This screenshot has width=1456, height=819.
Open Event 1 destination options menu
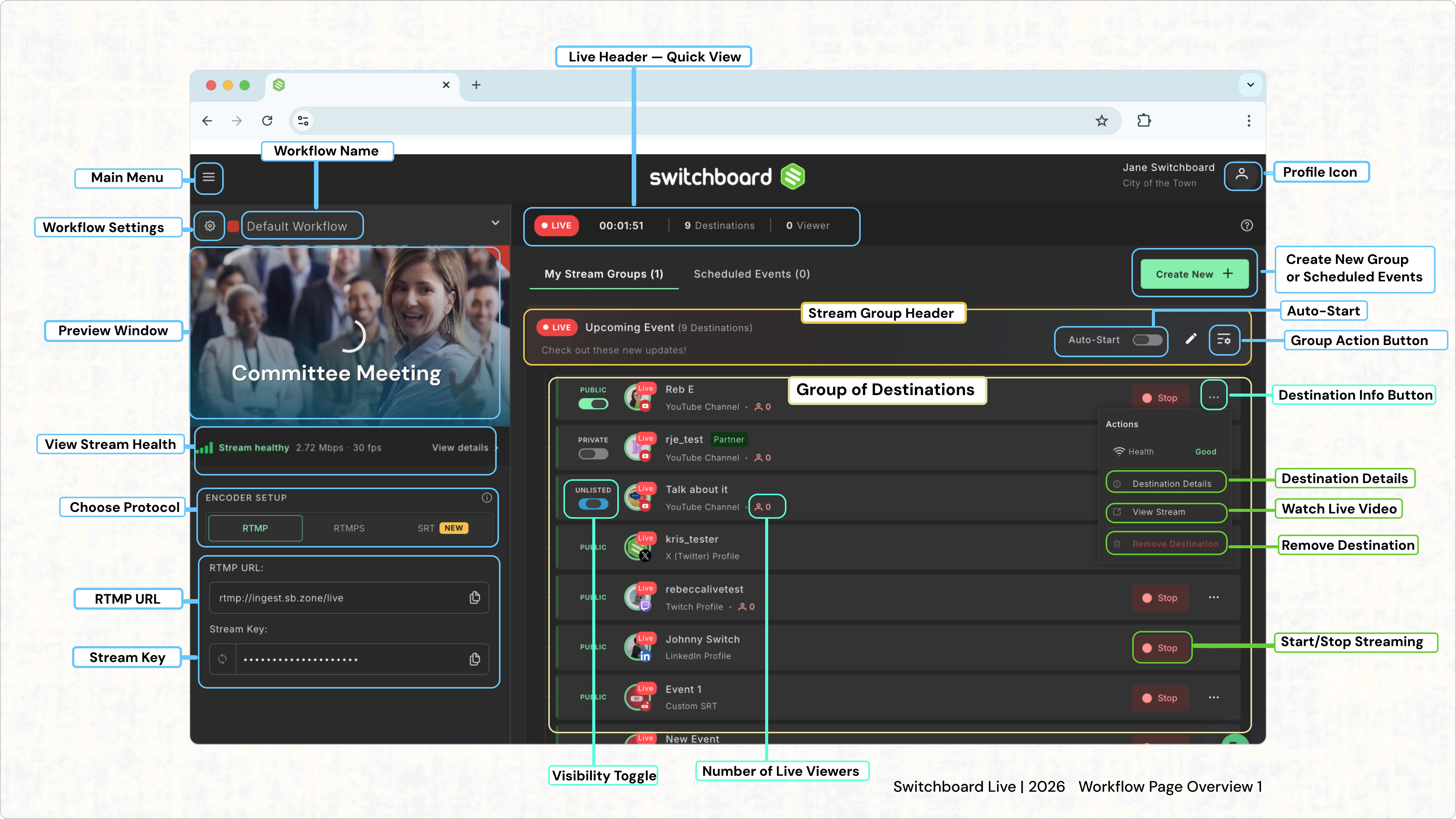[1213, 698]
